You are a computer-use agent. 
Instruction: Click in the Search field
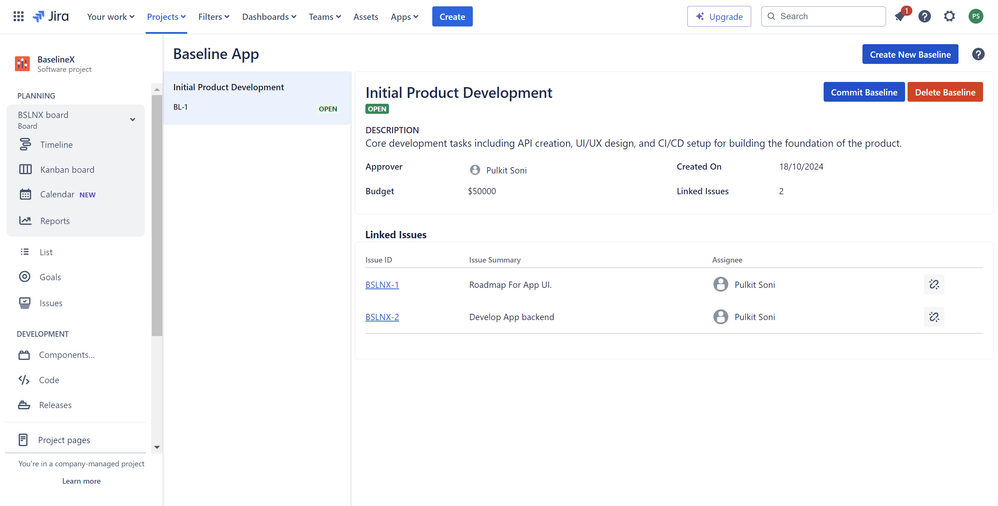[823, 17]
